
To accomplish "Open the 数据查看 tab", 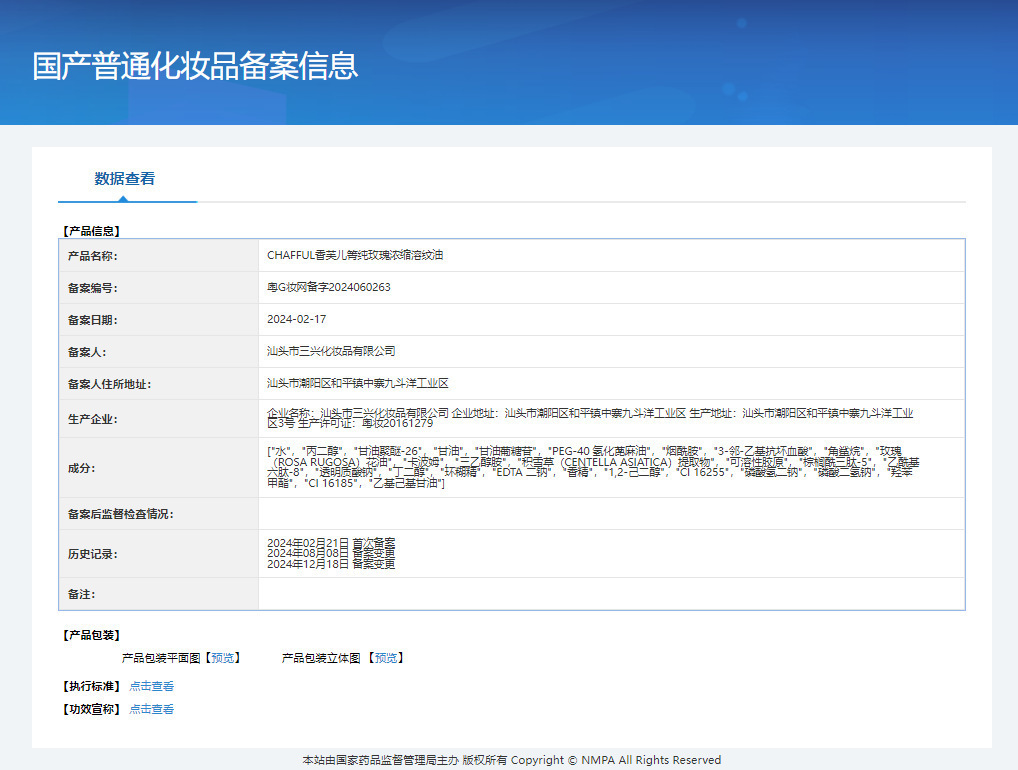I will click(x=125, y=179).
